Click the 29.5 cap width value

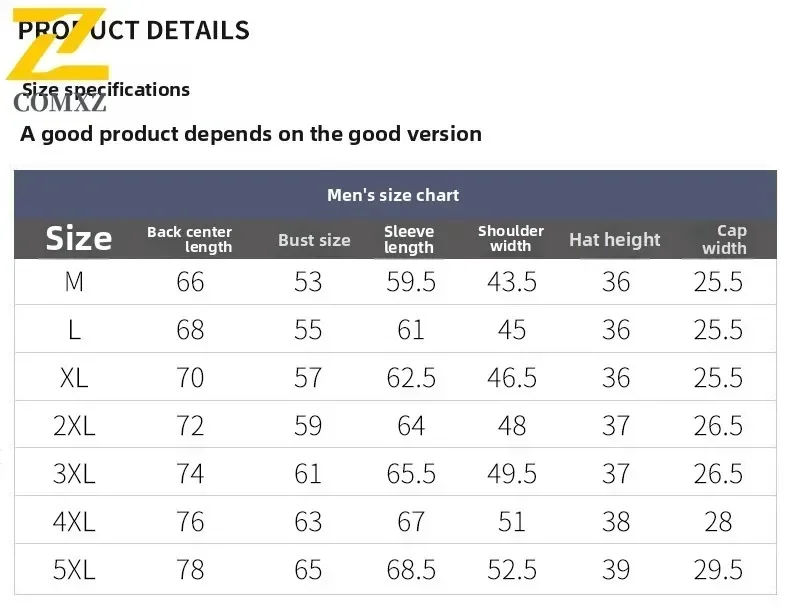pyautogui.click(x=718, y=569)
